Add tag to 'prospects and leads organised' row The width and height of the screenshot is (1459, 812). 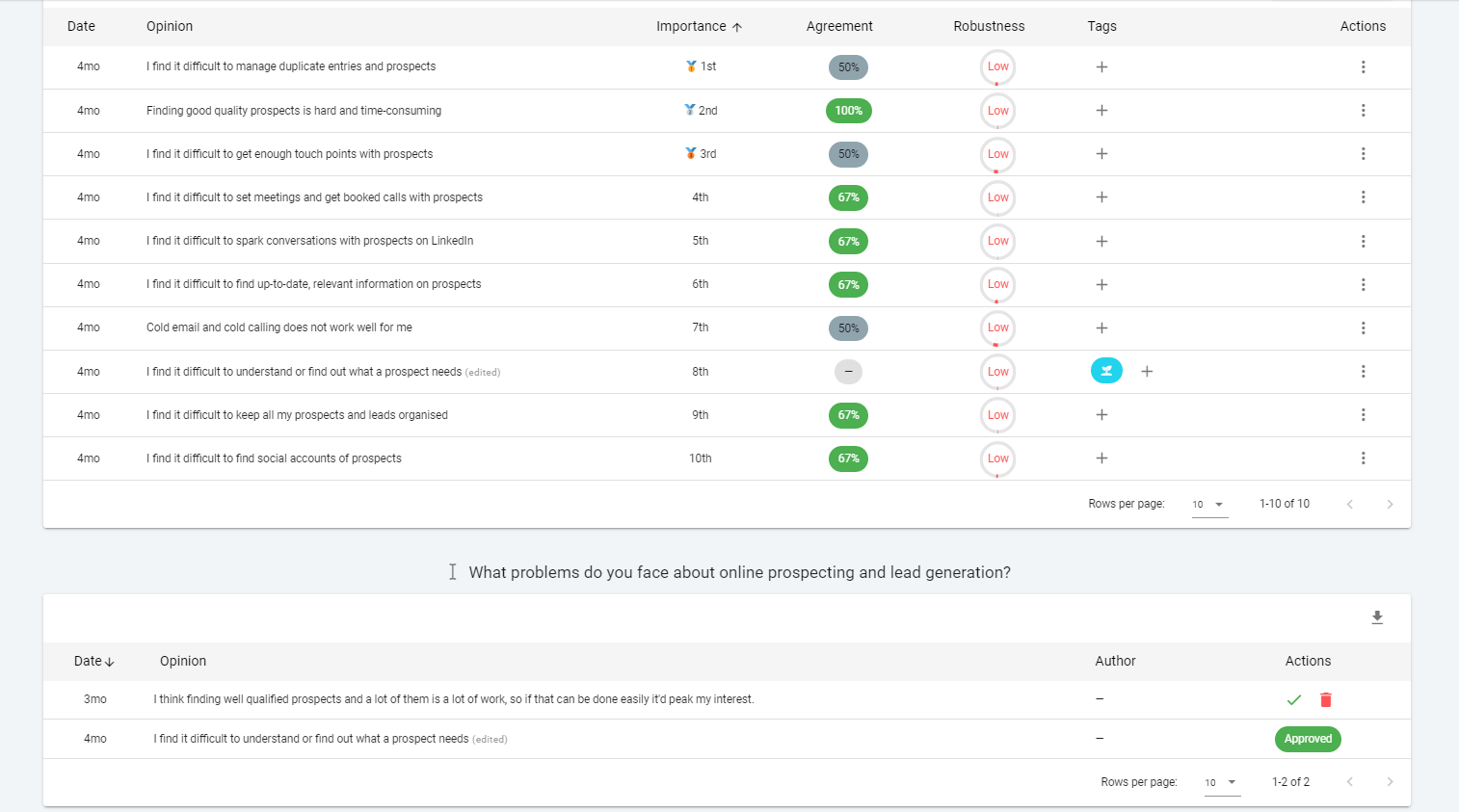pyautogui.click(x=1101, y=414)
